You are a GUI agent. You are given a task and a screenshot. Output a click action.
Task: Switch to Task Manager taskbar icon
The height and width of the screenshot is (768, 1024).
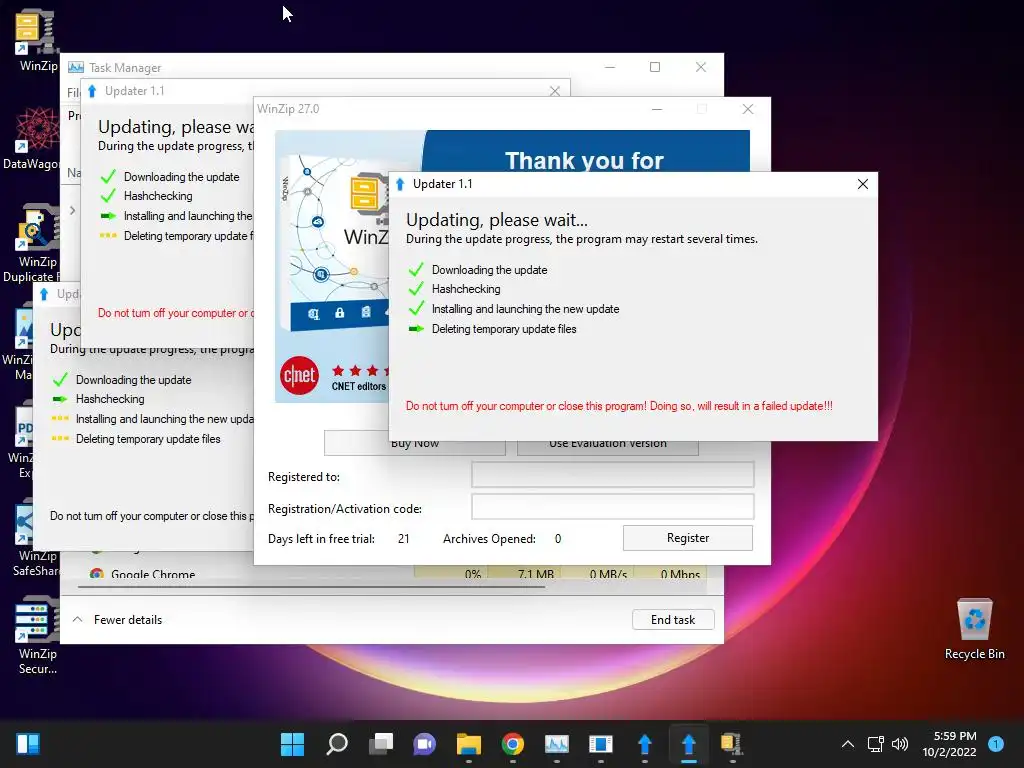(556, 744)
